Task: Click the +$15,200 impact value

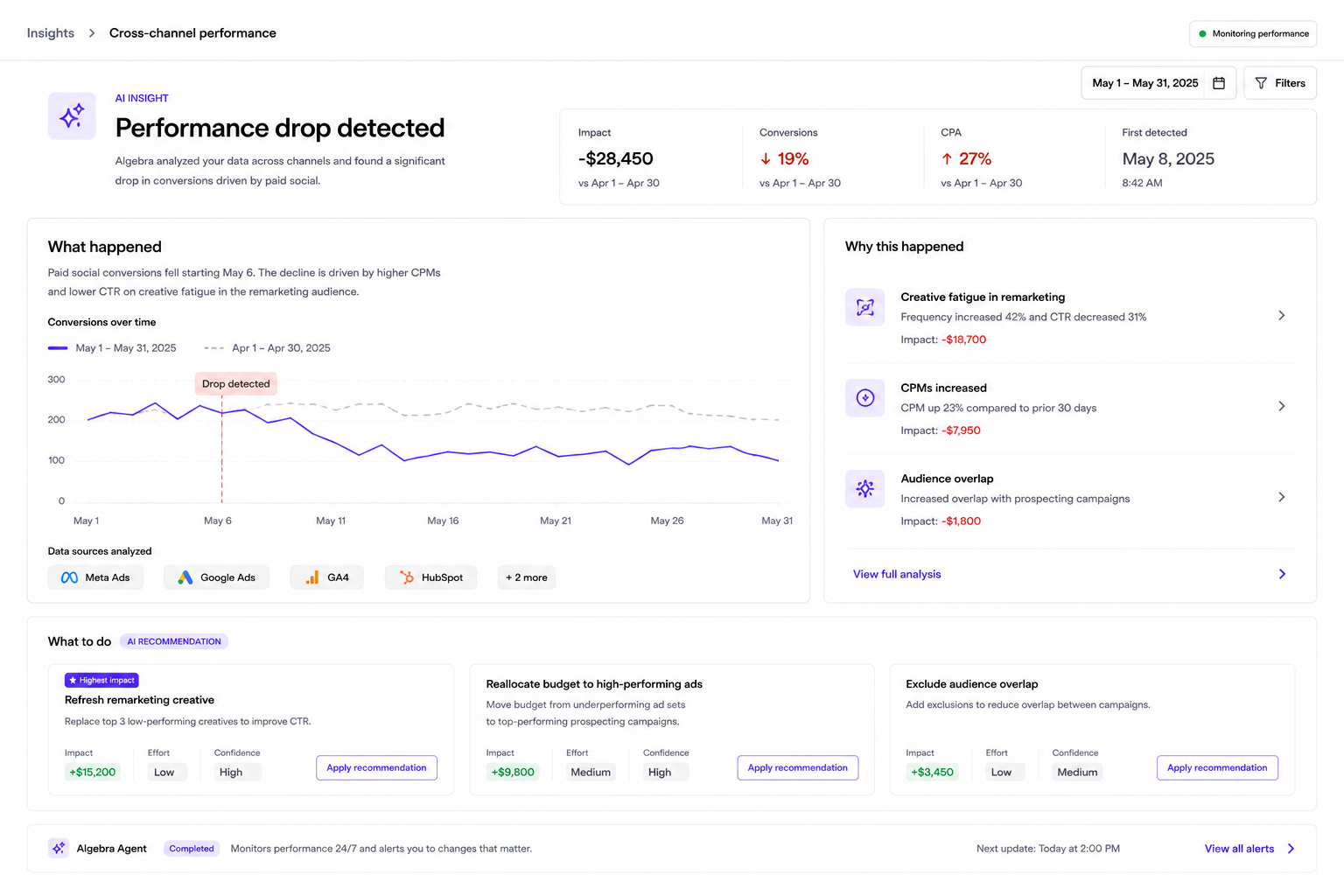Action: 92,772
